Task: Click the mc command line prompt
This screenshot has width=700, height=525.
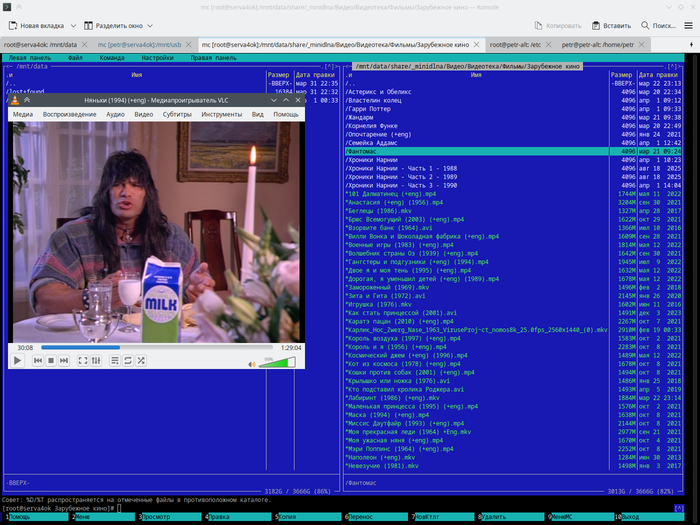Action: [61, 508]
